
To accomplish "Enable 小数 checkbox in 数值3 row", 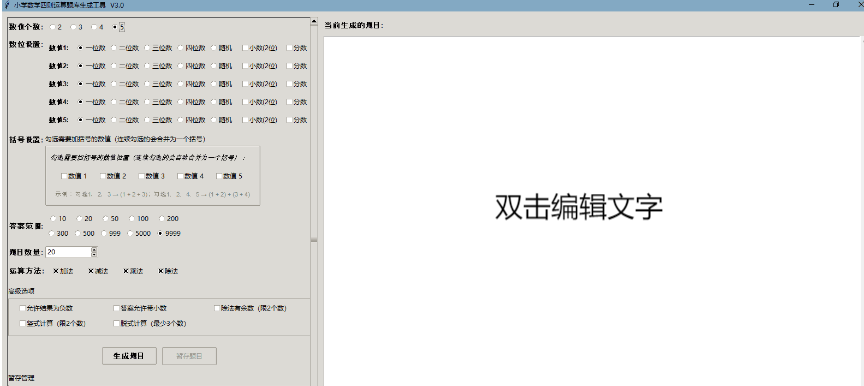I will (x=245, y=84).
